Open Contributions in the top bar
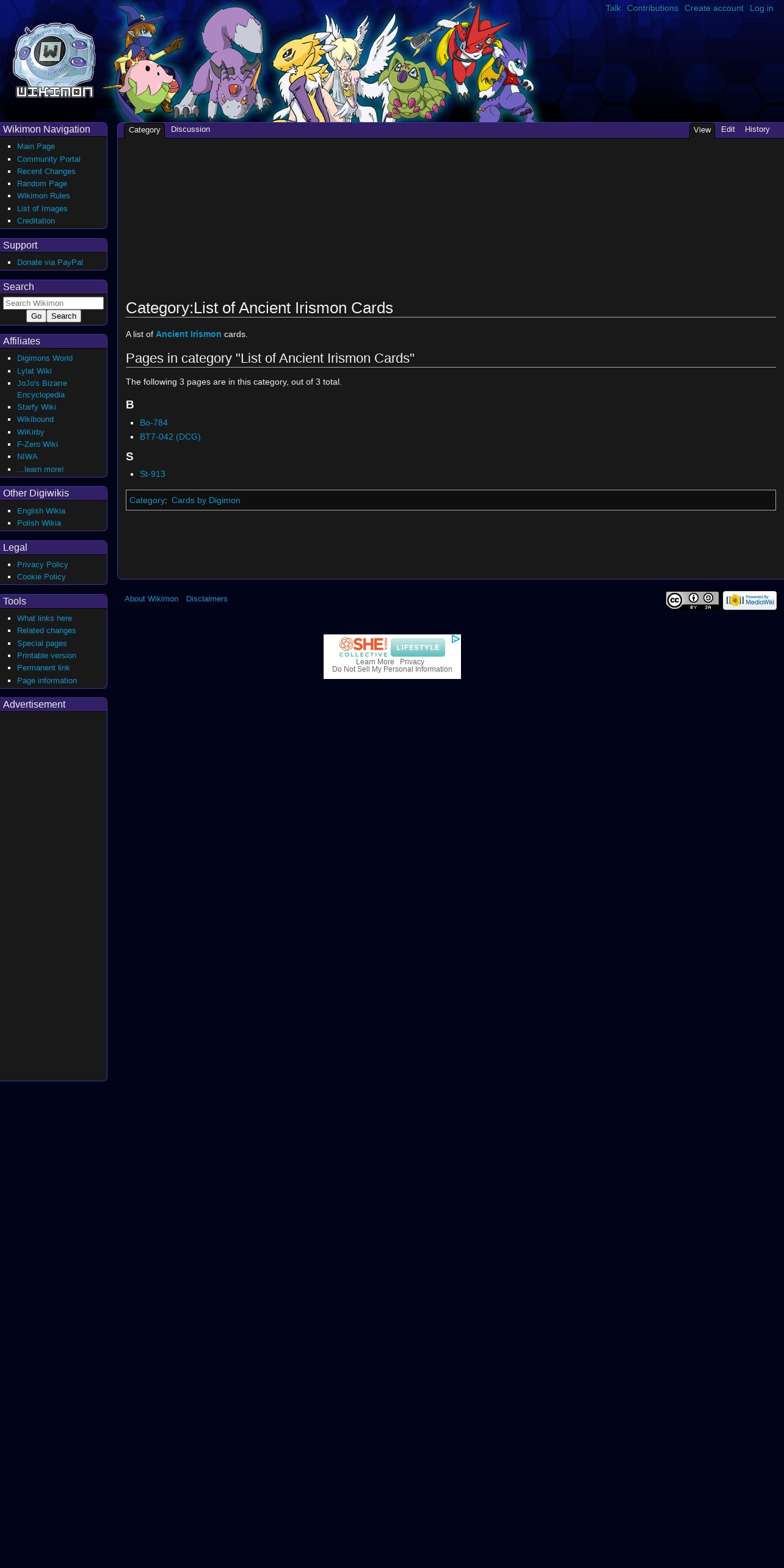This screenshot has width=784, height=1568. click(652, 9)
